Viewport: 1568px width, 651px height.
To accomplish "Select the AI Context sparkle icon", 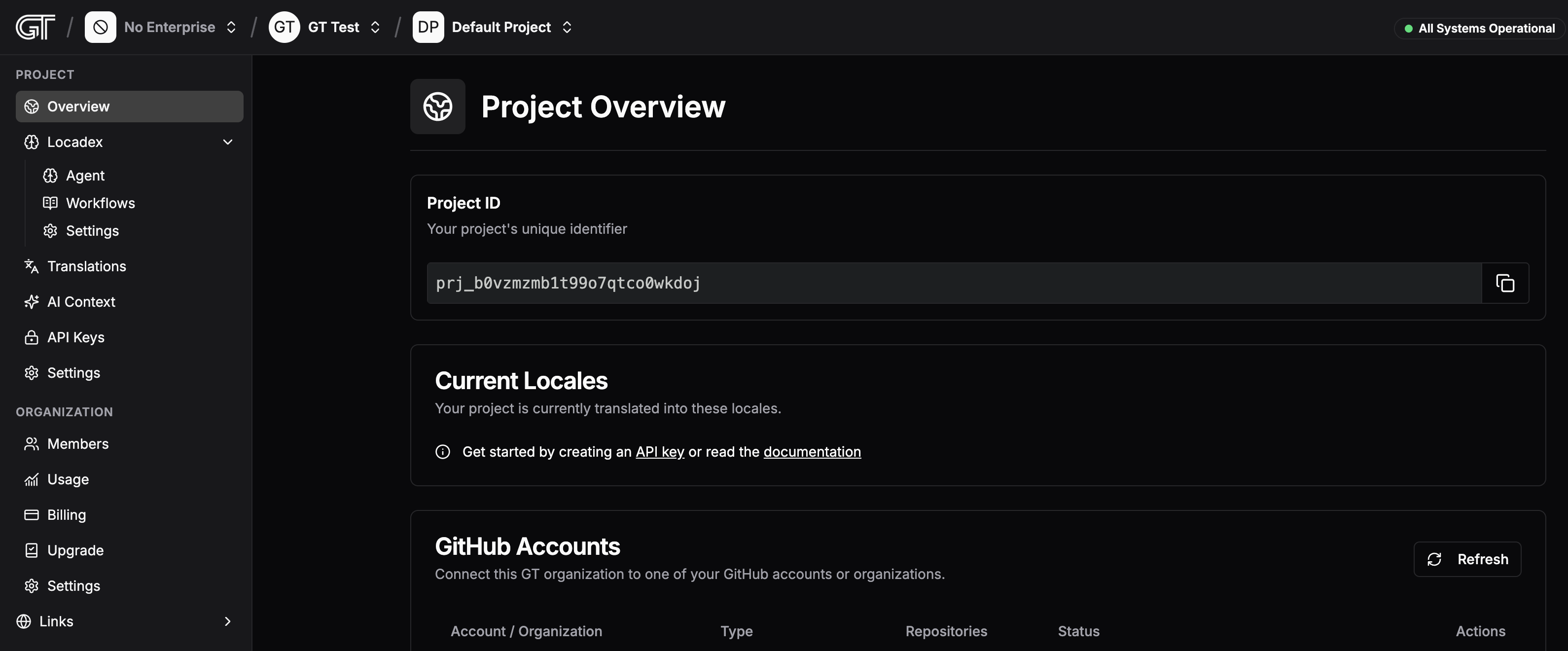I will [32, 301].
